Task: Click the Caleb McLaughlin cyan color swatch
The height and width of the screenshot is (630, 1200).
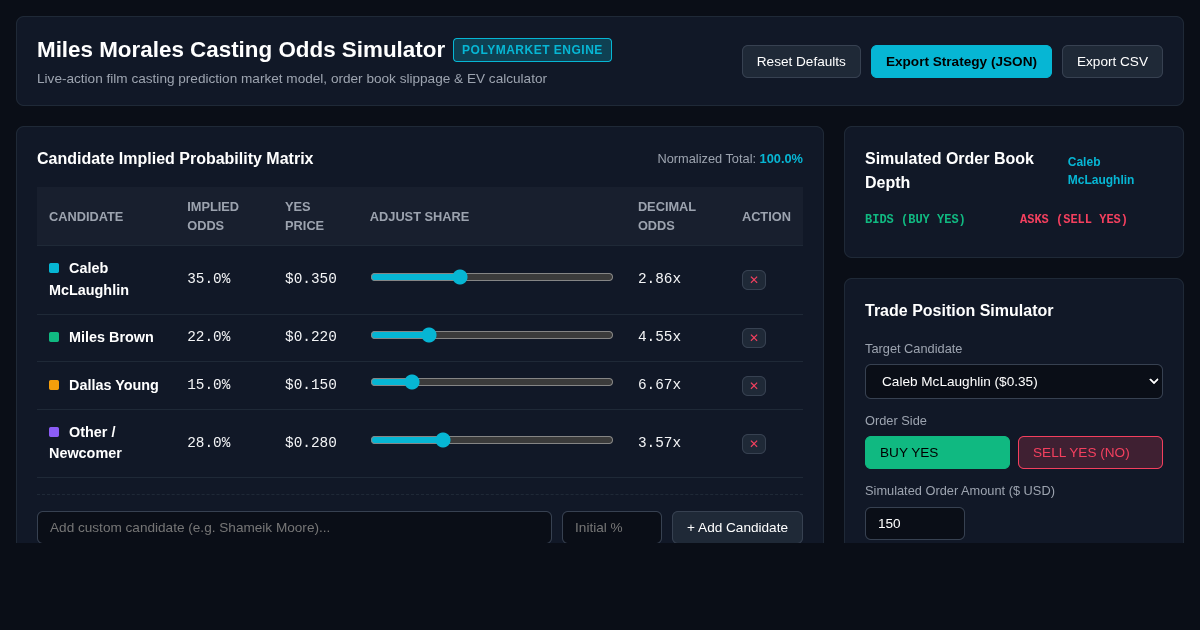Action: click(54, 268)
